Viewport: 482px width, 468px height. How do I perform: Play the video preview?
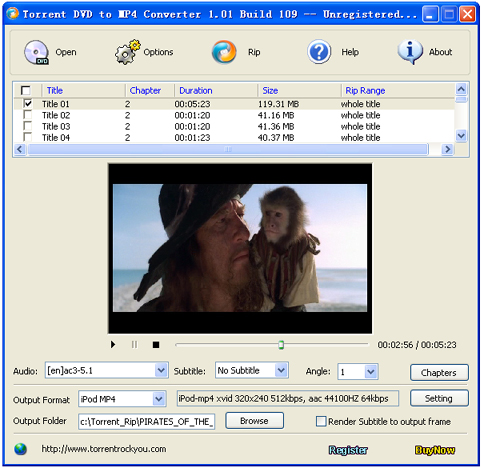click(x=113, y=344)
